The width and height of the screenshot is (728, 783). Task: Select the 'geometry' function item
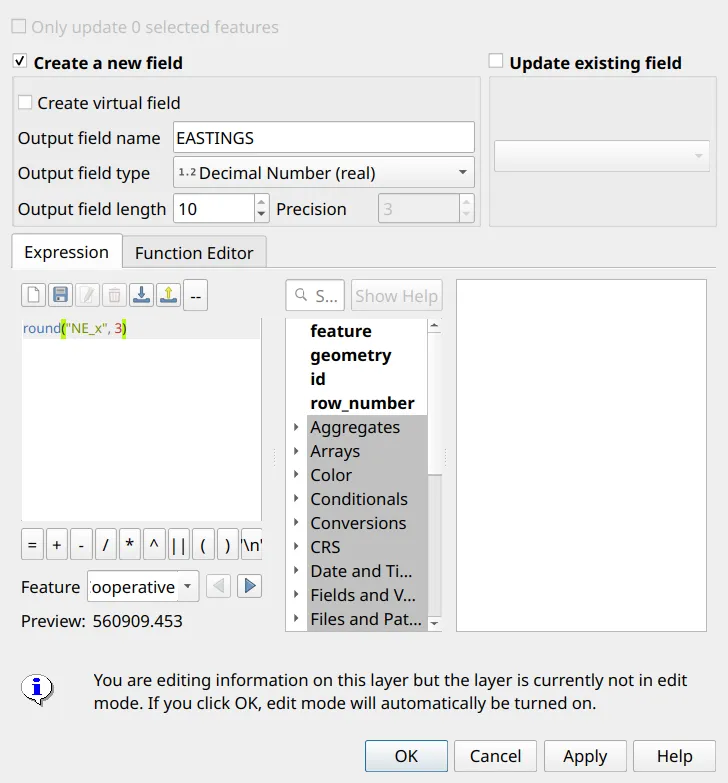pos(351,355)
